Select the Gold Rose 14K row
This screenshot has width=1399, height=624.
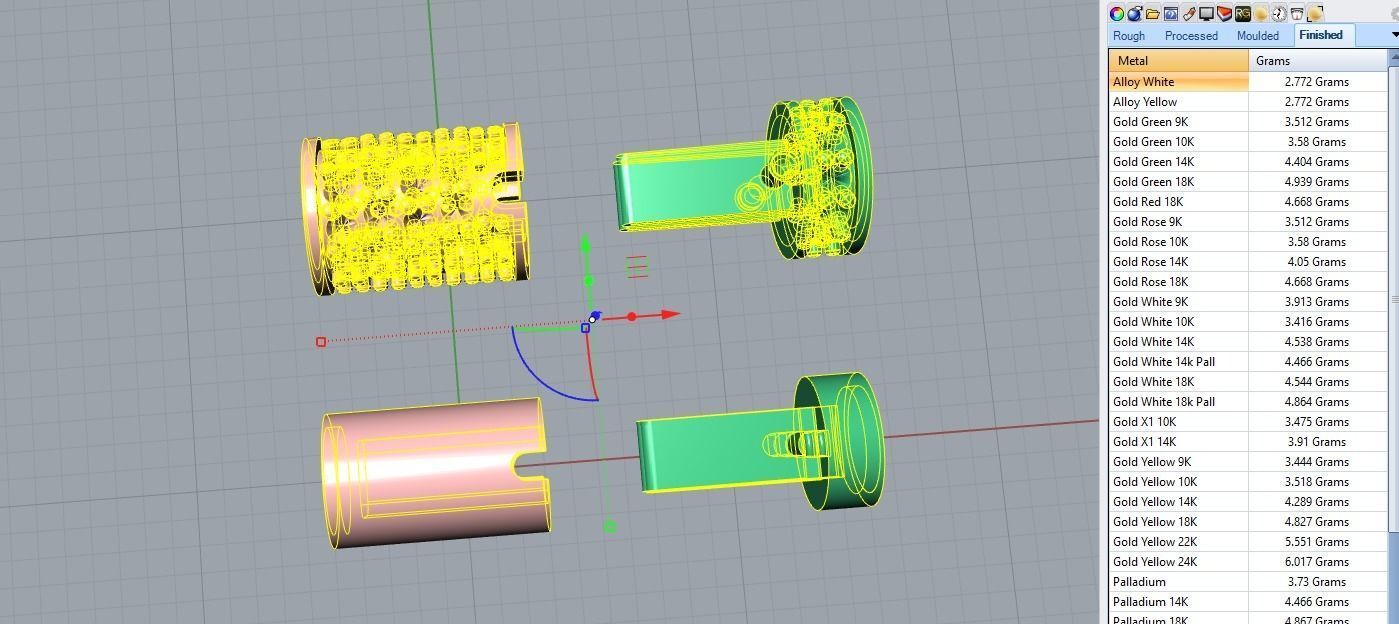[1248, 262]
